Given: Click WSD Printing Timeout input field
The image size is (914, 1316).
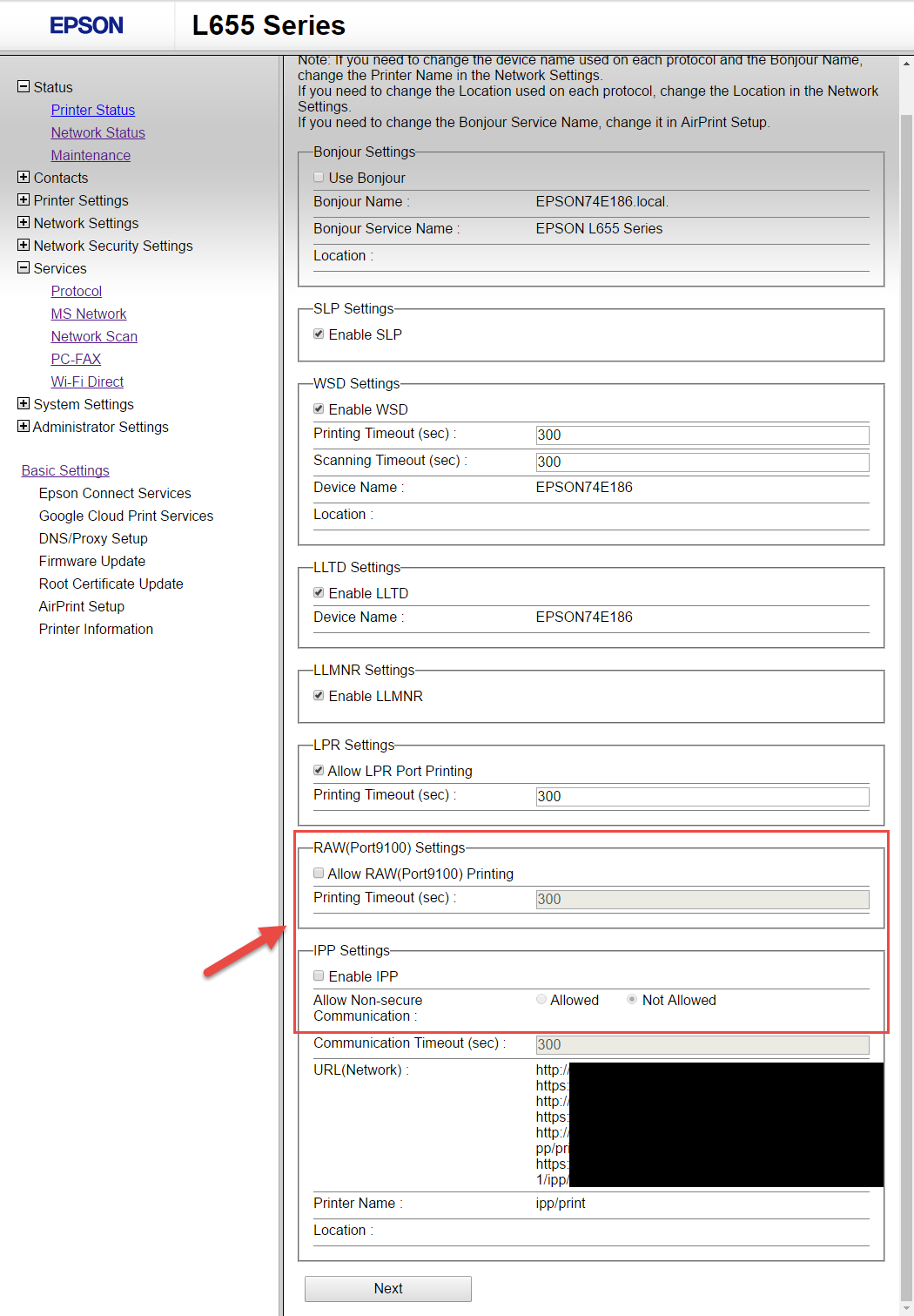Looking at the screenshot, I should point(702,435).
